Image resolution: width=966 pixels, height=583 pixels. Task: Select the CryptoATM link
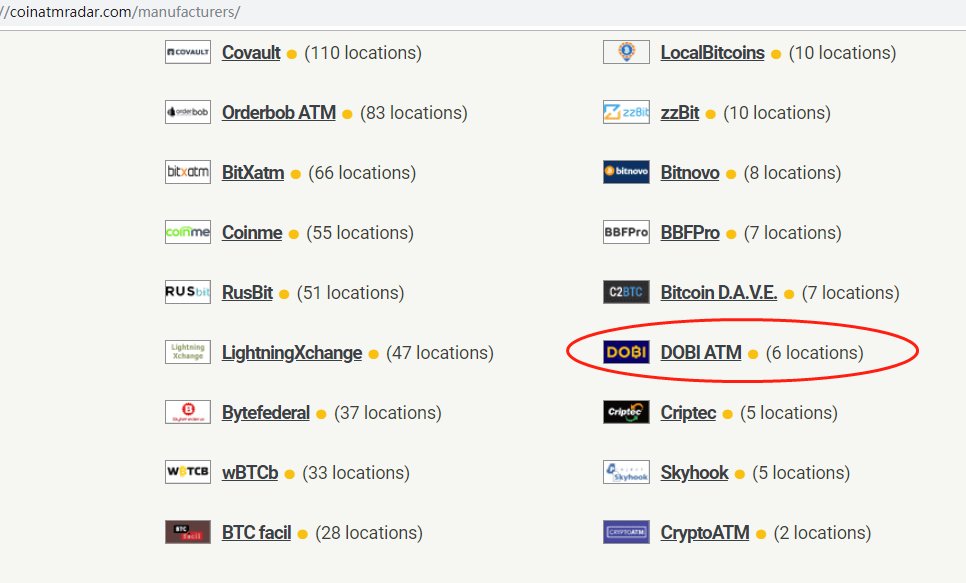click(x=705, y=532)
